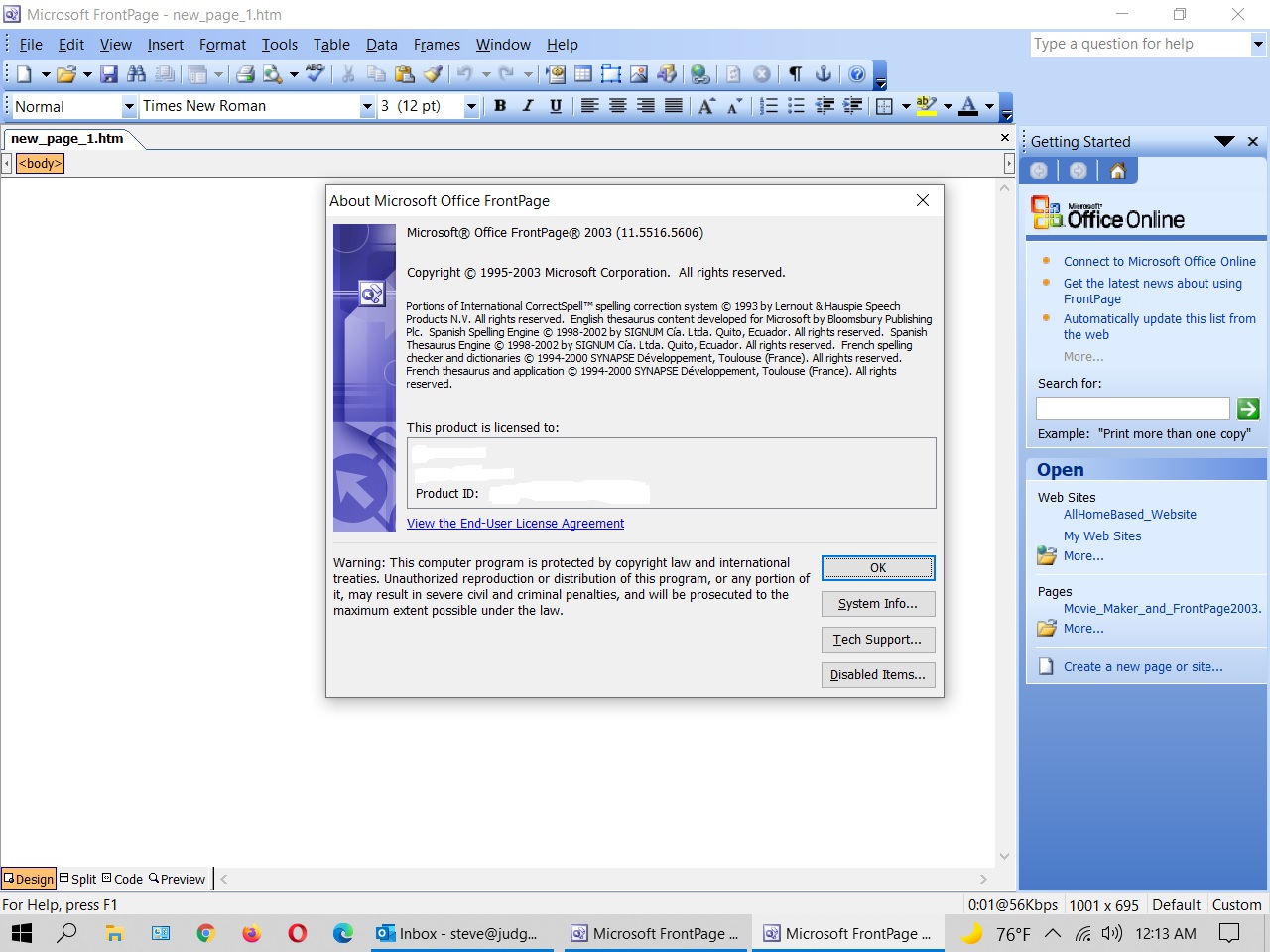Screen dimensions: 1270x952
Task: Open the Times New Roman font dropdown
Action: pos(367,106)
